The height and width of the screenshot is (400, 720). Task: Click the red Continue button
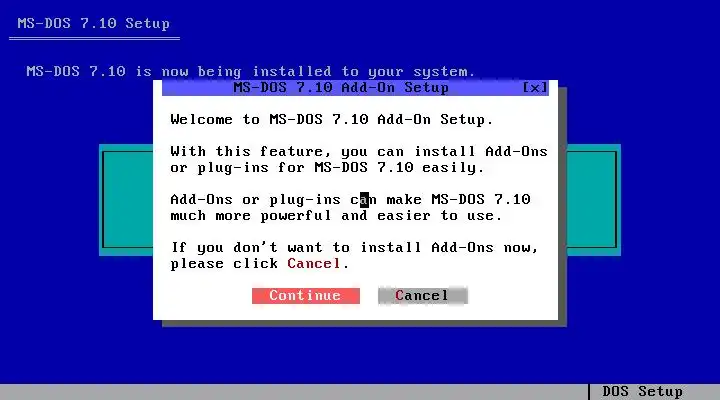(306, 296)
